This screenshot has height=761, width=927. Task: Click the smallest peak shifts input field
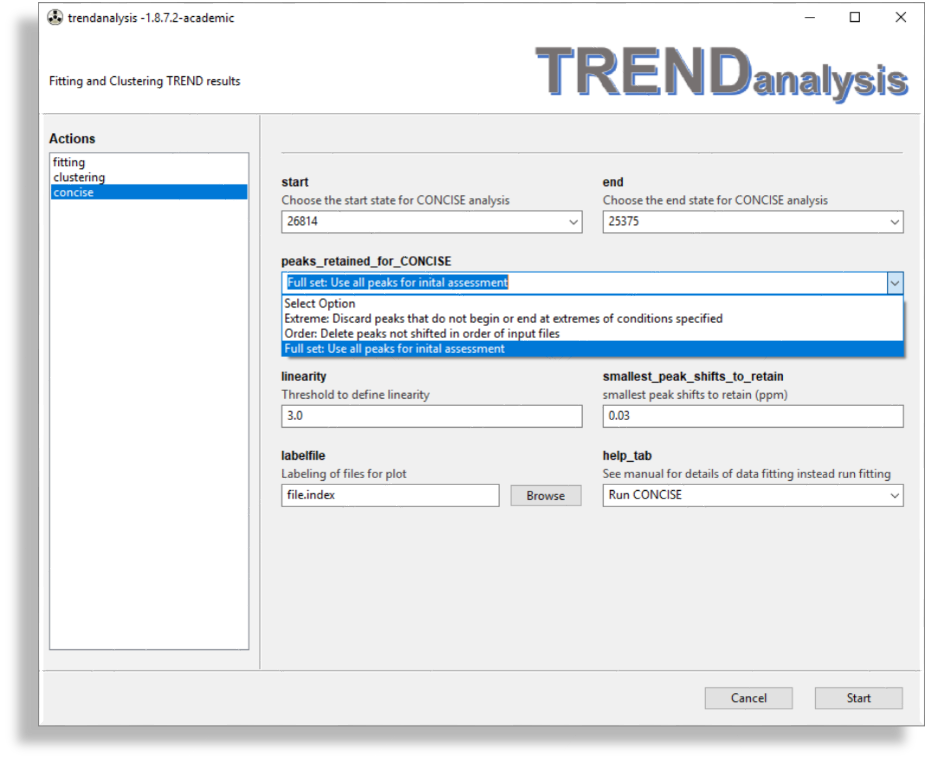(x=752, y=416)
